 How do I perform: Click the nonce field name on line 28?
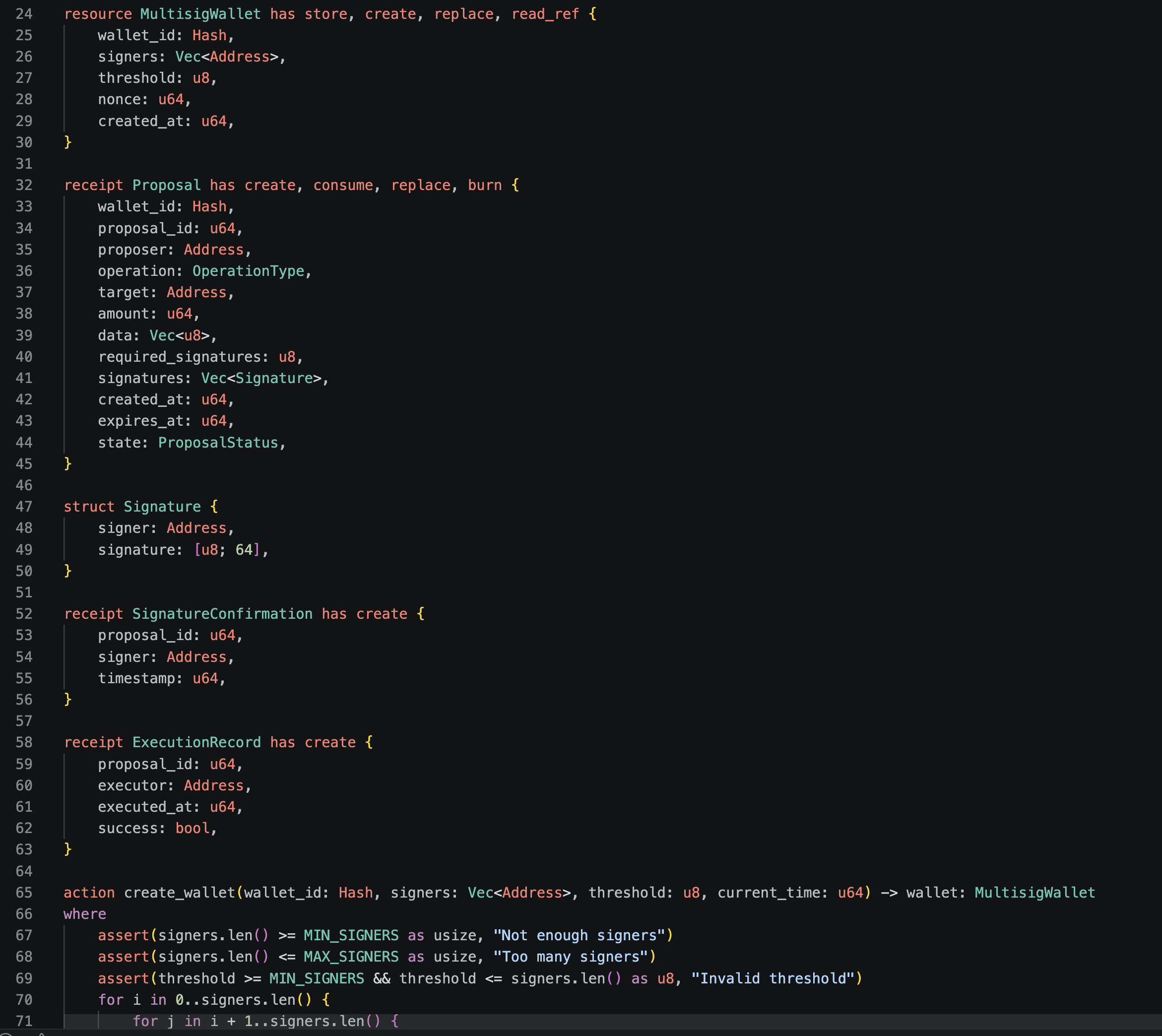pyautogui.click(x=119, y=100)
